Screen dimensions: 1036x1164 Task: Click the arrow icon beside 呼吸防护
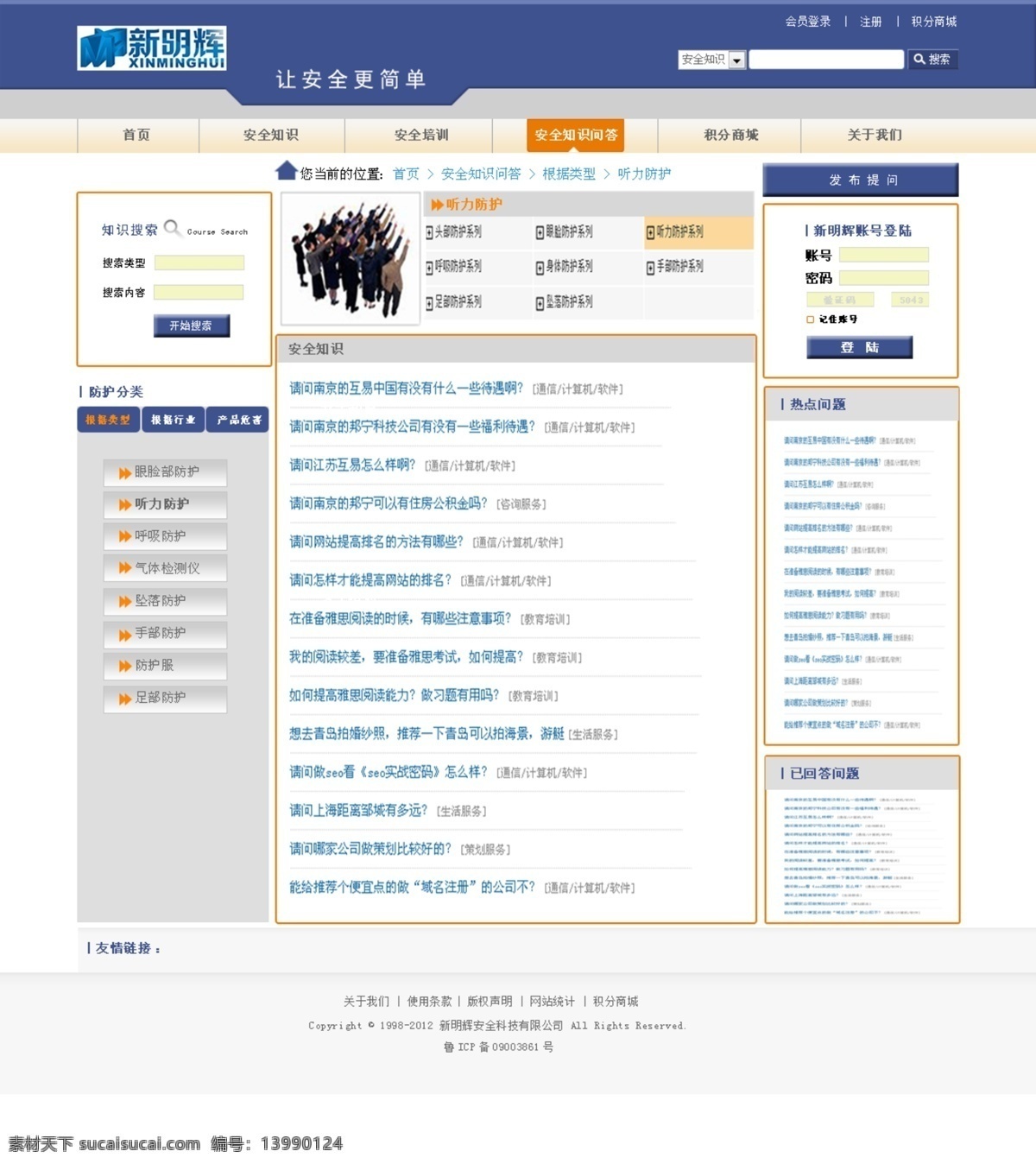click(x=125, y=537)
